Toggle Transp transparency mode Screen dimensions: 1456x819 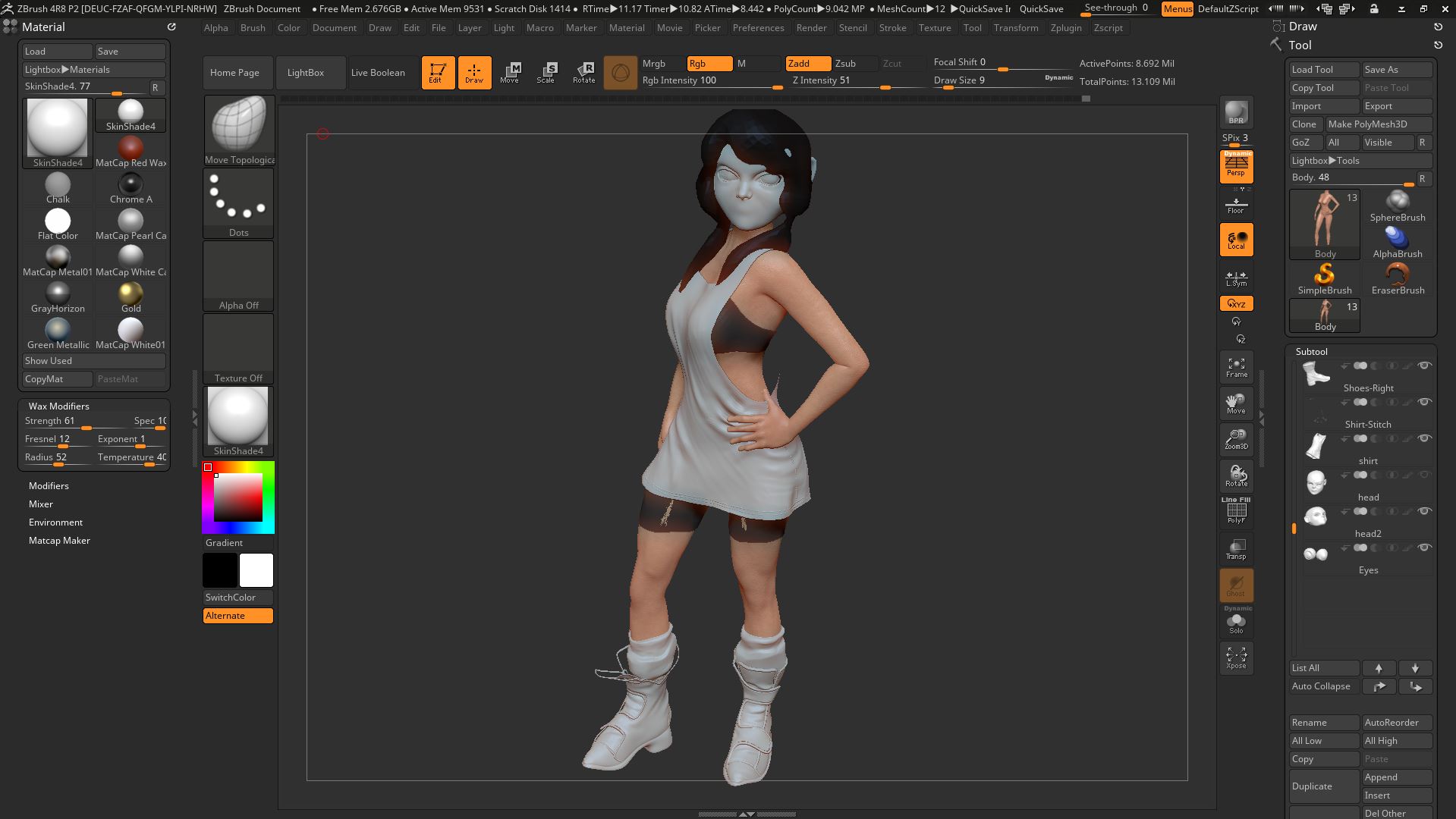click(x=1236, y=549)
